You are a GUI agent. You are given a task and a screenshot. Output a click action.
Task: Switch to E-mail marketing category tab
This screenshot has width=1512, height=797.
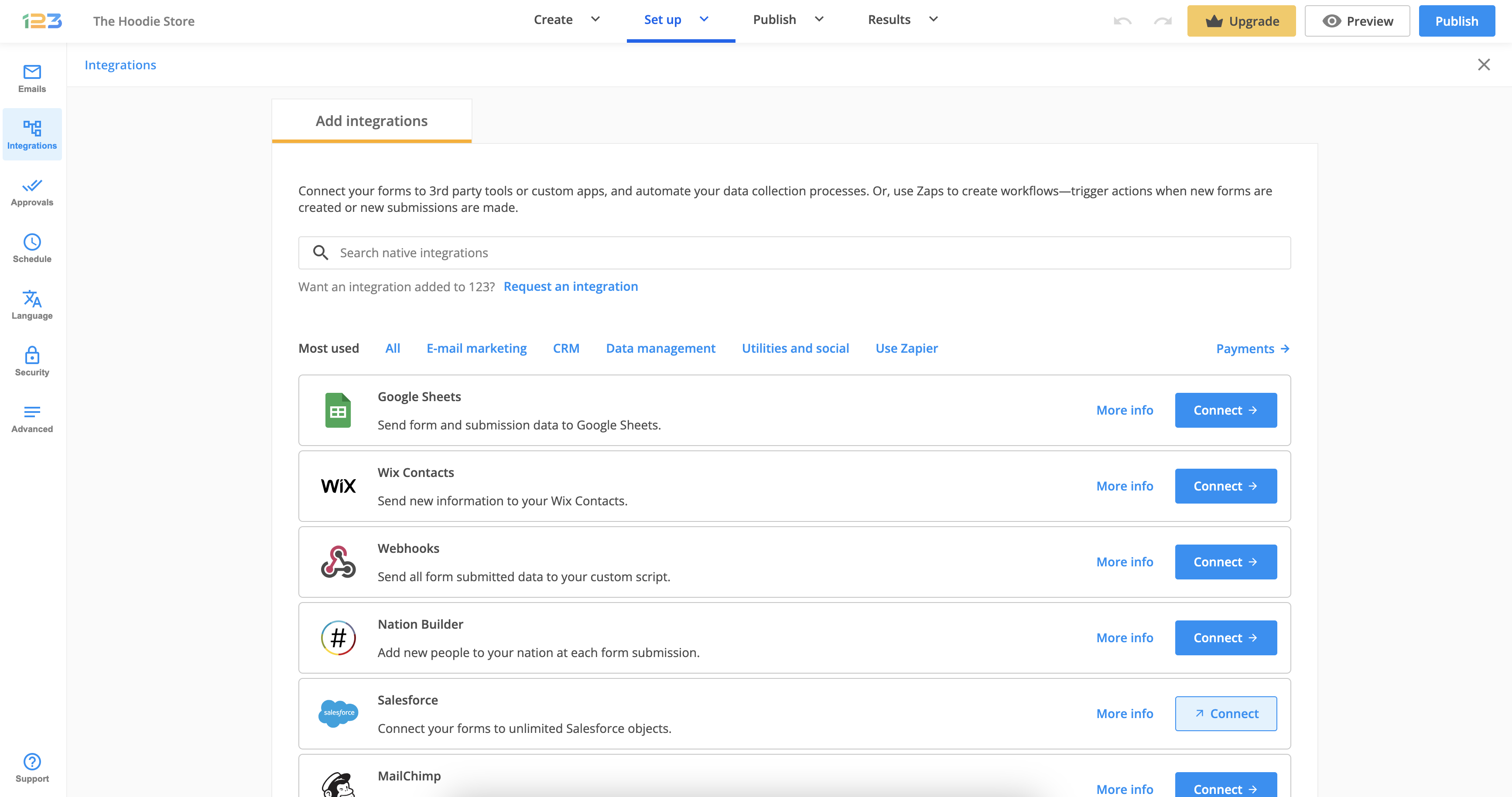point(476,348)
